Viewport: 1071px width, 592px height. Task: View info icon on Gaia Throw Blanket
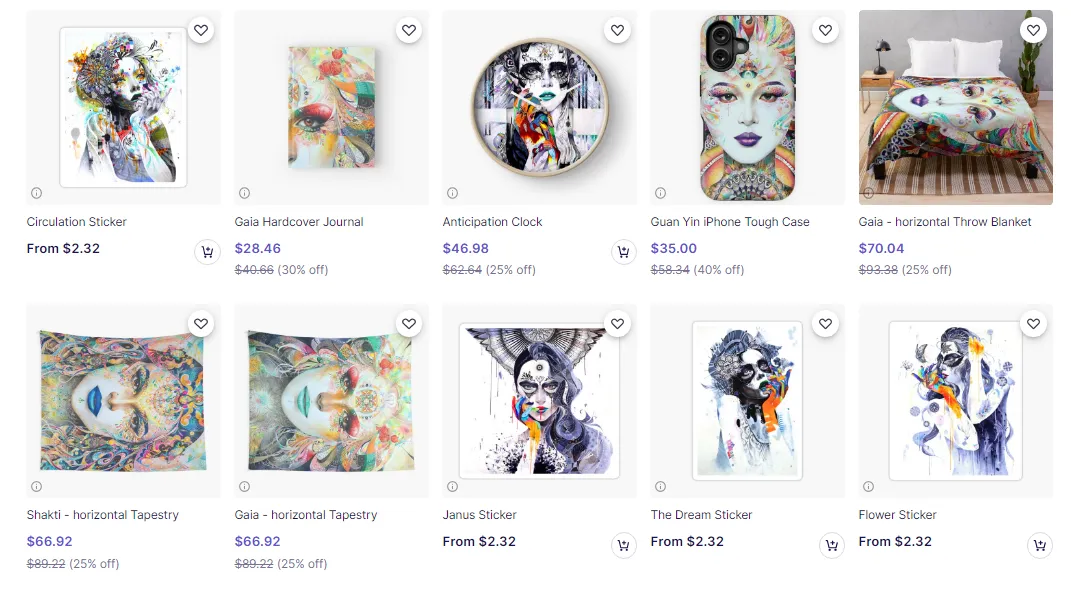click(x=868, y=193)
